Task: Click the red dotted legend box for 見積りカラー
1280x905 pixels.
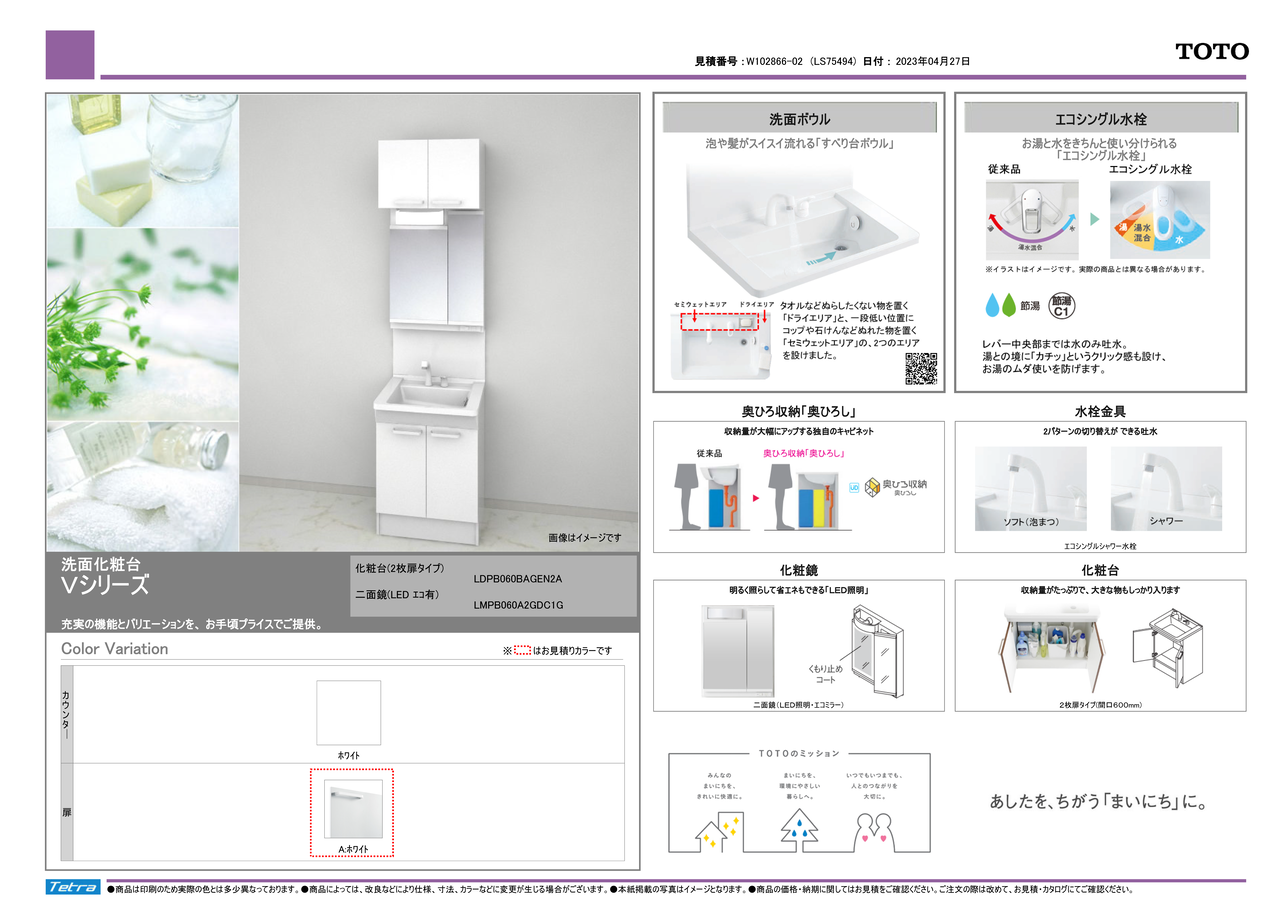Action: tap(522, 650)
